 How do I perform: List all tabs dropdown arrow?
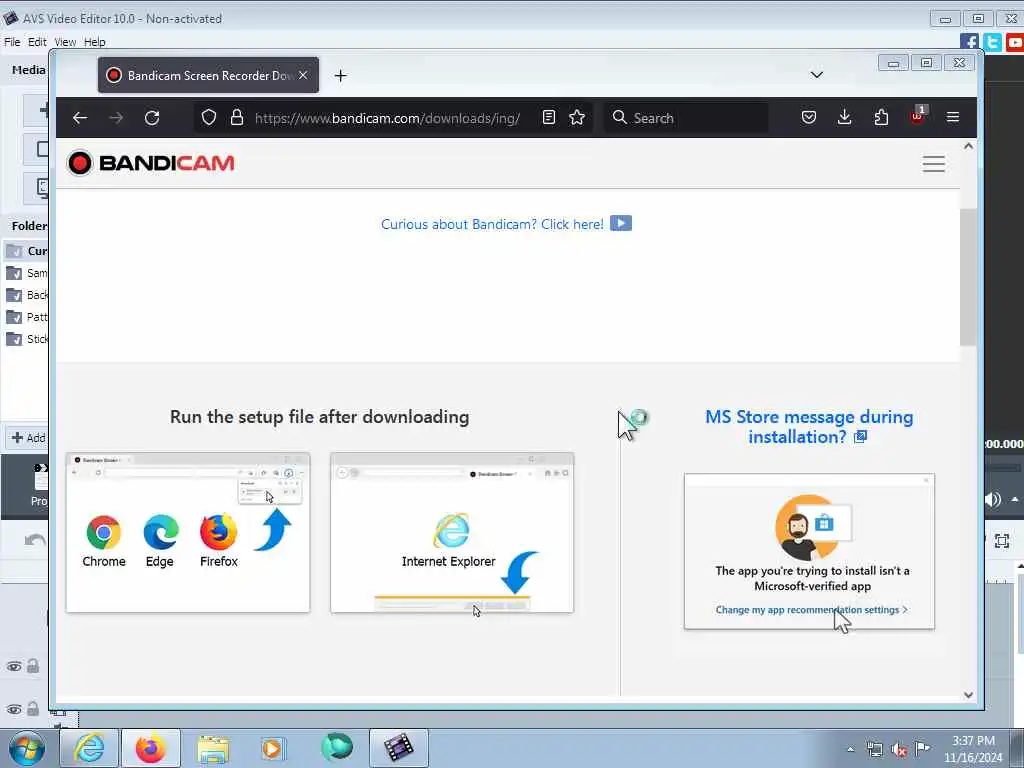tap(816, 74)
